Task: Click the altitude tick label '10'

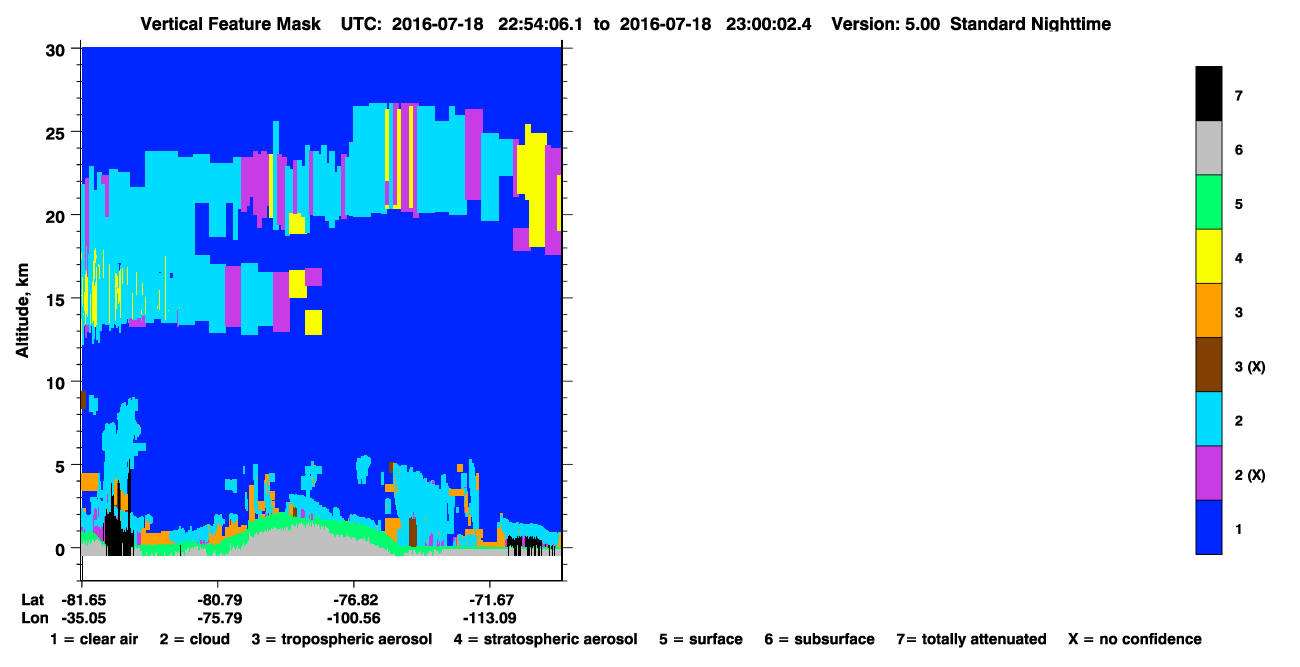Action: coord(58,382)
